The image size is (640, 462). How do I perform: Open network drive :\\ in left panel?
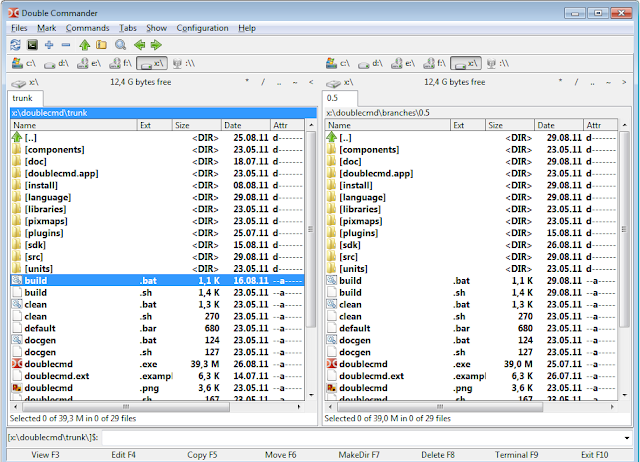pyautogui.click(x=184, y=63)
